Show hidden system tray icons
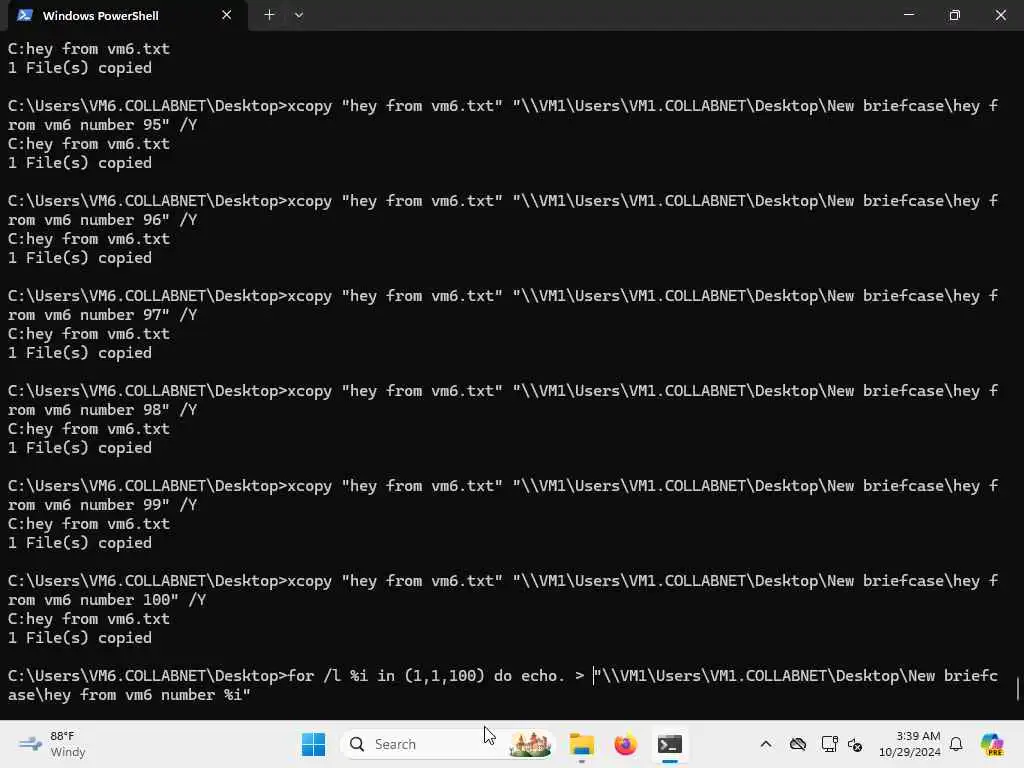1024x768 pixels. click(766, 744)
